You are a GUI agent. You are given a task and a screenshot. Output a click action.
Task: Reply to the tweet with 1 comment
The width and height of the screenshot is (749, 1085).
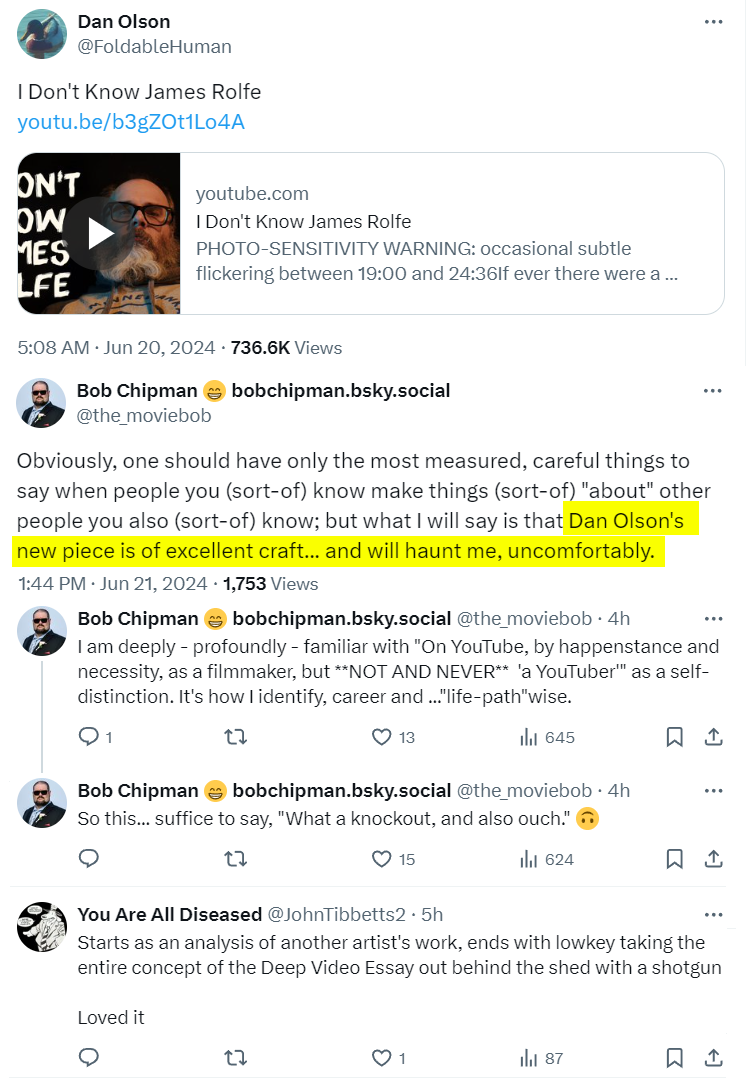[x=89, y=738]
